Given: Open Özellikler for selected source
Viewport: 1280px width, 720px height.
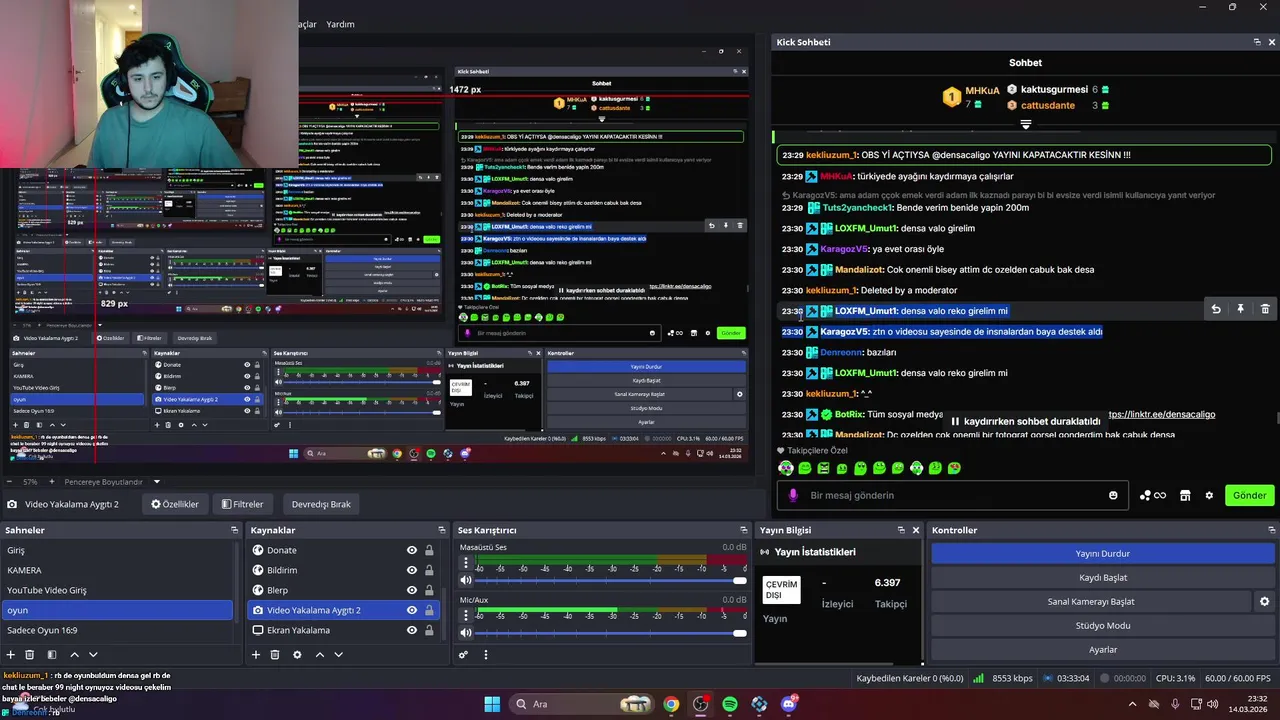Looking at the screenshot, I should click(x=175, y=504).
